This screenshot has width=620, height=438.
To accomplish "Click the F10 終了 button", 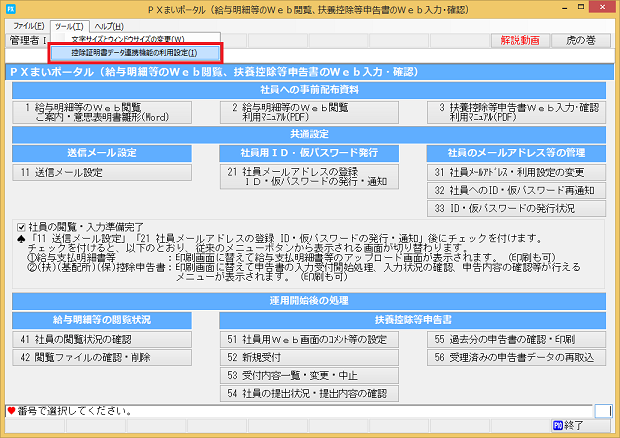I will tap(581, 426).
